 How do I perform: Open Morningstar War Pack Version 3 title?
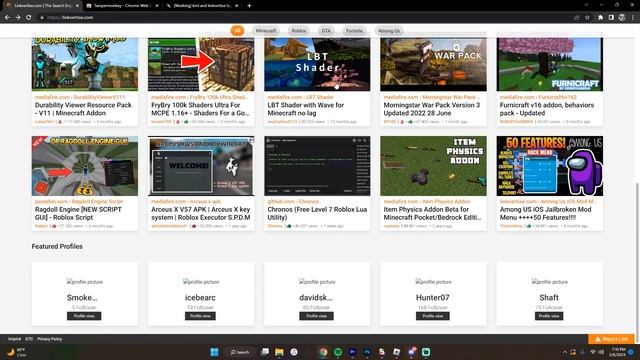point(432,109)
